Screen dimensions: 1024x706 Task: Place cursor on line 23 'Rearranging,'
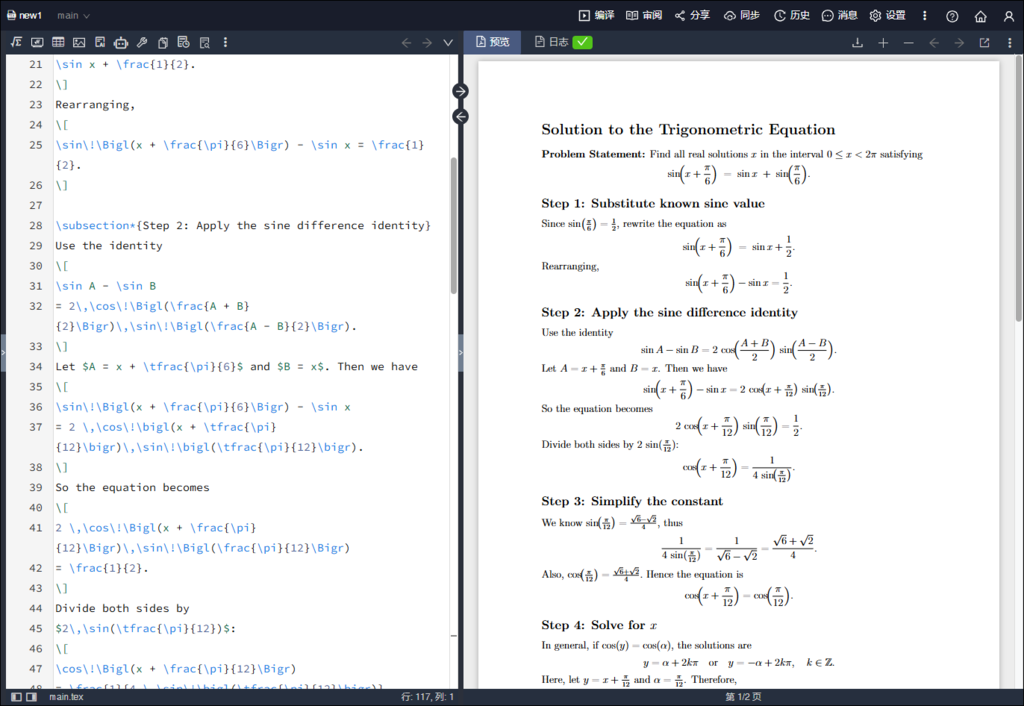(95, 104)
